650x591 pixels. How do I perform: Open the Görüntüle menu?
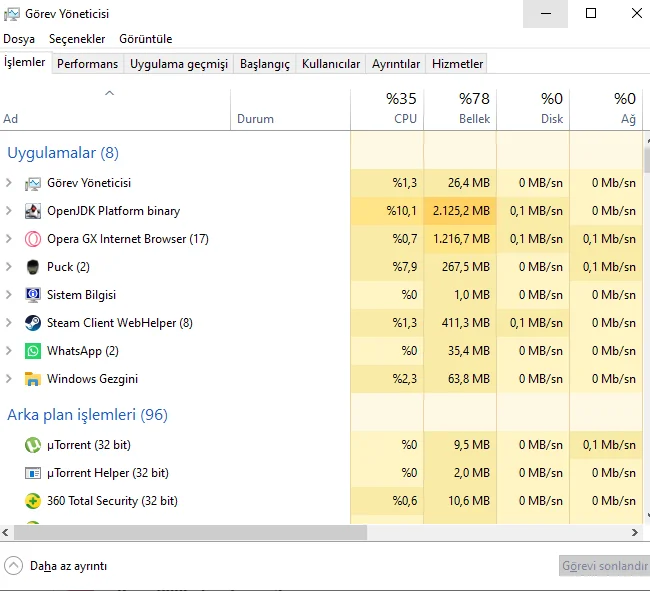(x=146, y=39)
